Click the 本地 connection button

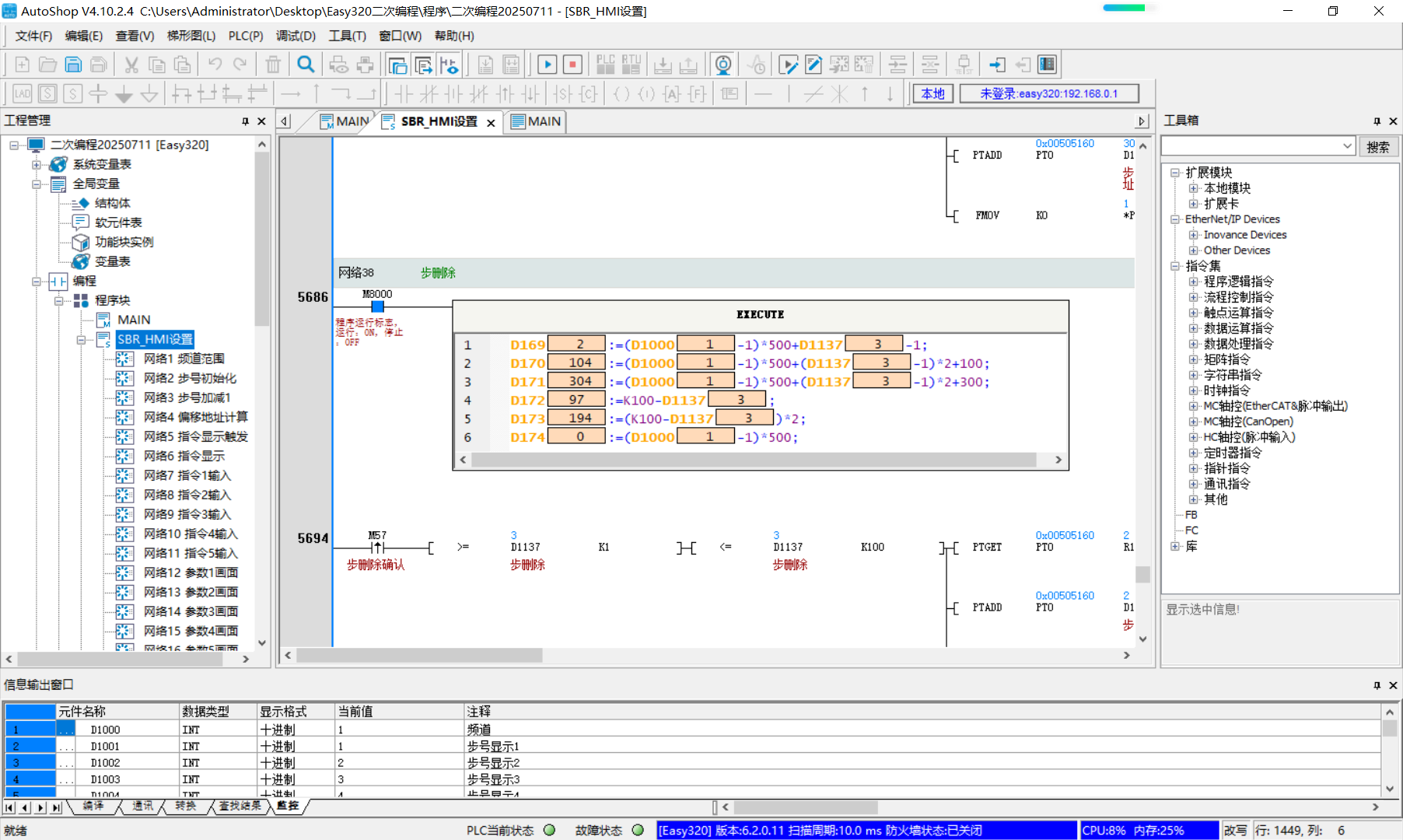(932, 93)
